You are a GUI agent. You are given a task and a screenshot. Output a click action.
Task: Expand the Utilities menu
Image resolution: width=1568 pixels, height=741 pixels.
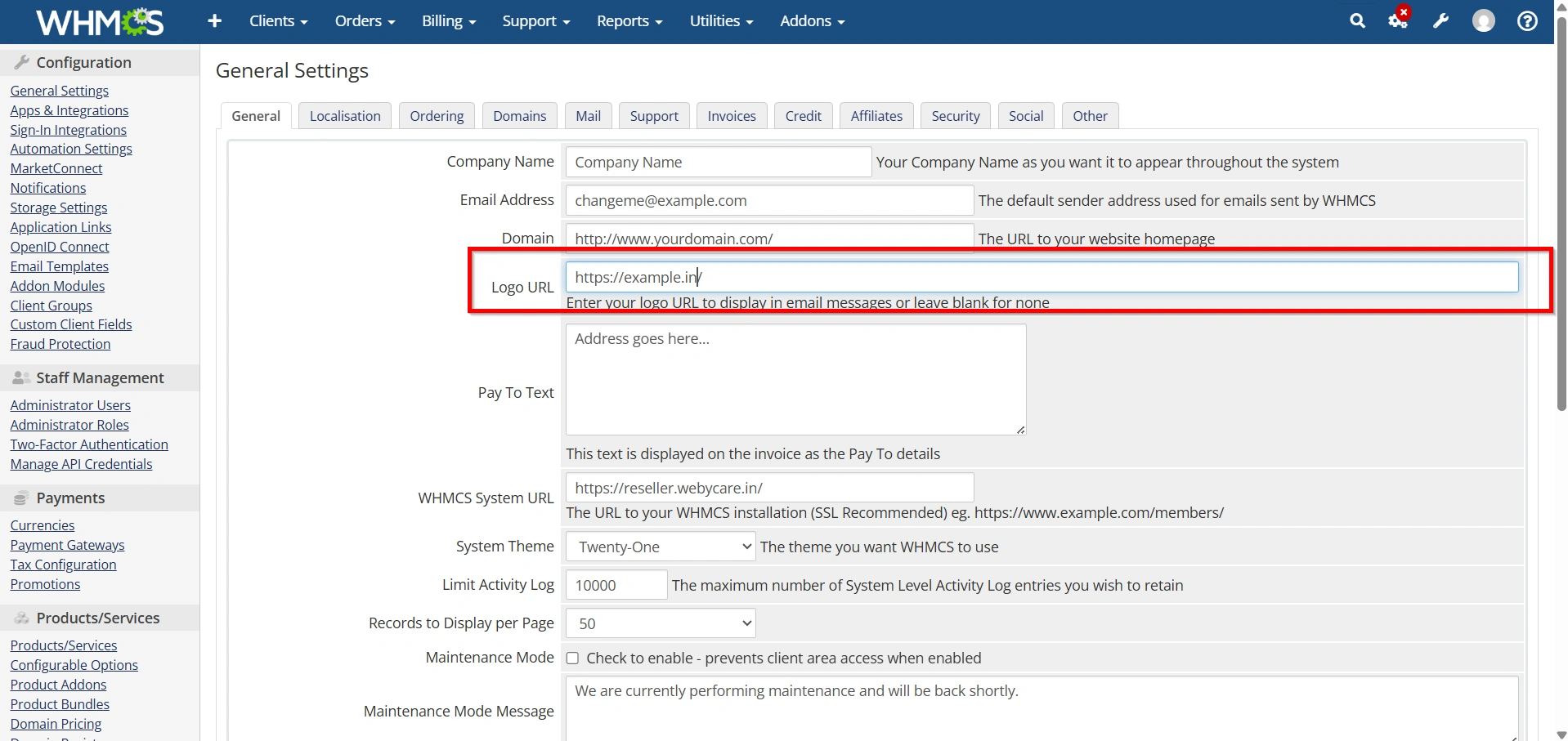coord(721,21)
